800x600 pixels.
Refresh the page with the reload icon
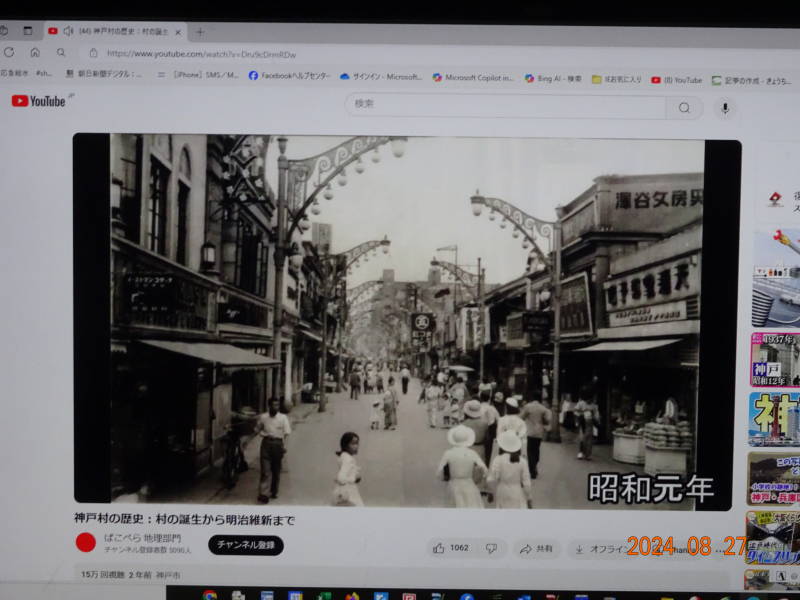9,52
